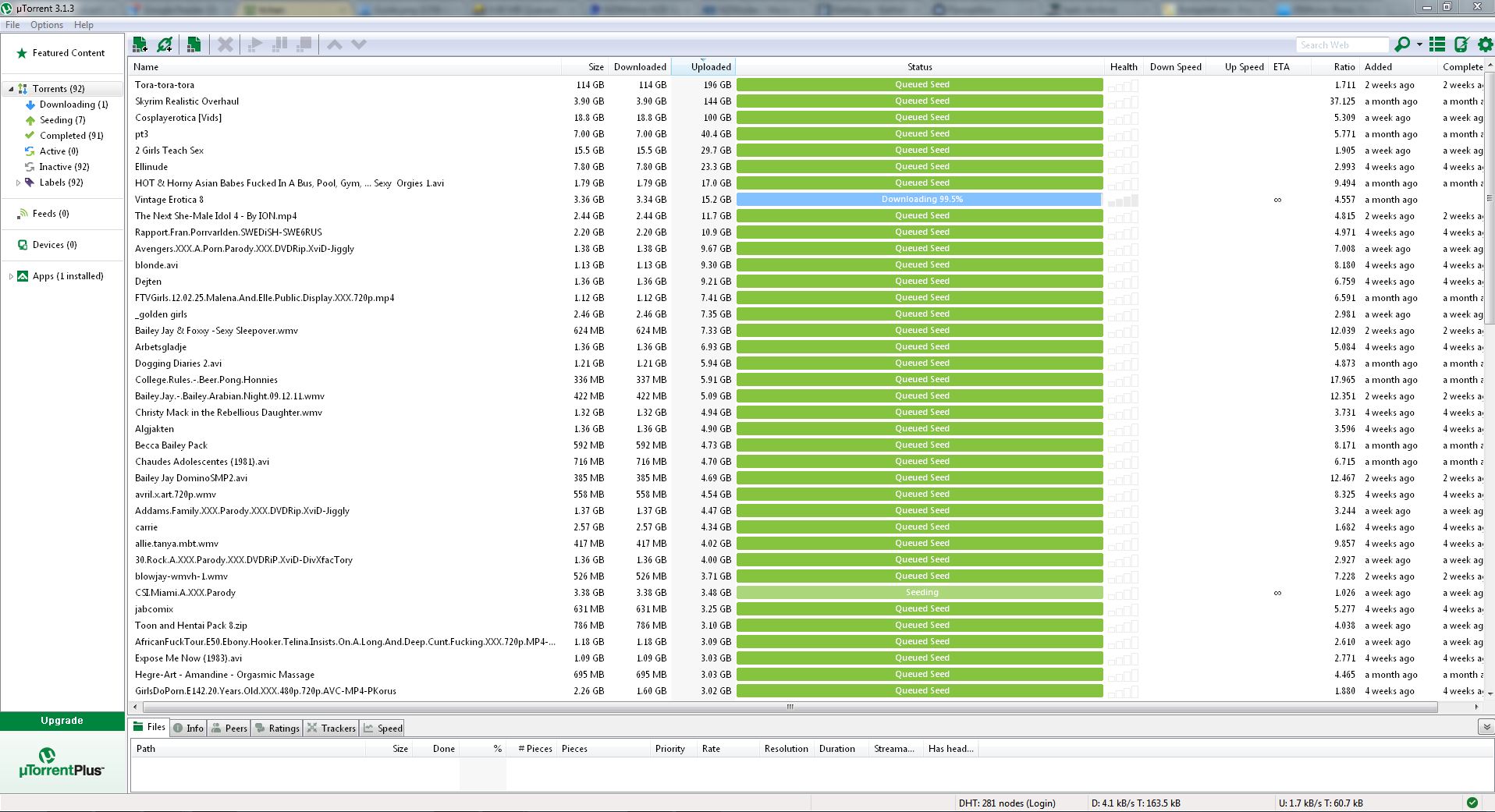Sort by the Status column header

coord(920,67)
